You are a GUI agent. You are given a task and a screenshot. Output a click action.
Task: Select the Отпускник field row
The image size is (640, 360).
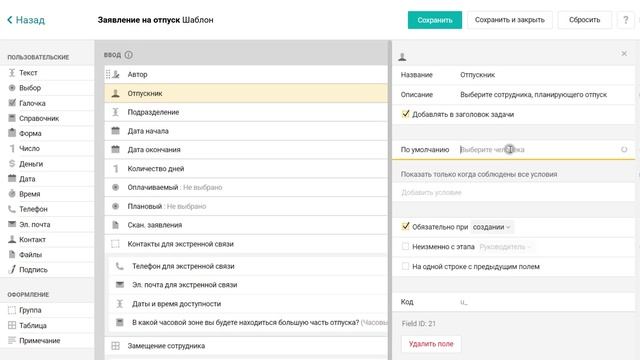[246, 93]
